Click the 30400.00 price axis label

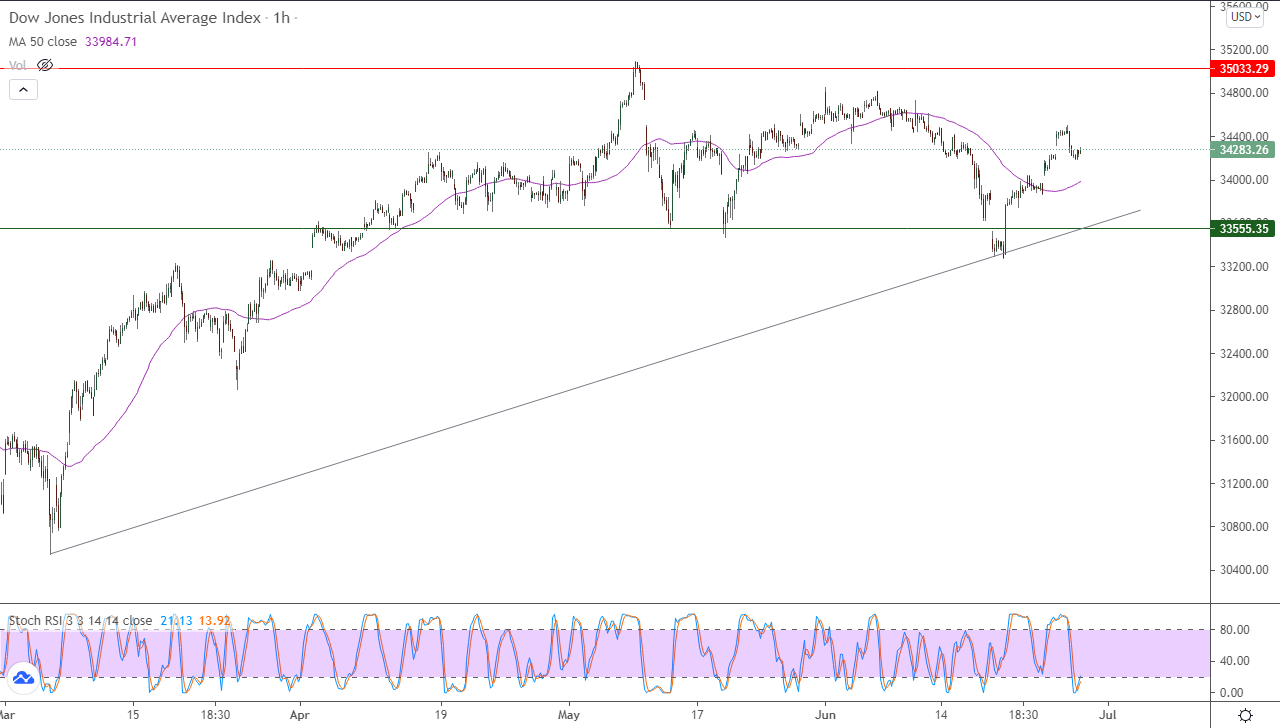1242,570
